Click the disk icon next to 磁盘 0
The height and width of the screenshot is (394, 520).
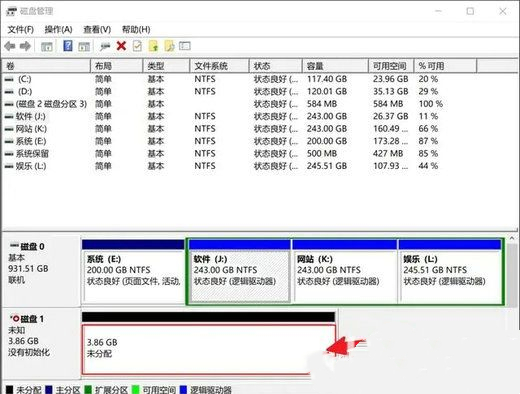(x=14, y=246)
